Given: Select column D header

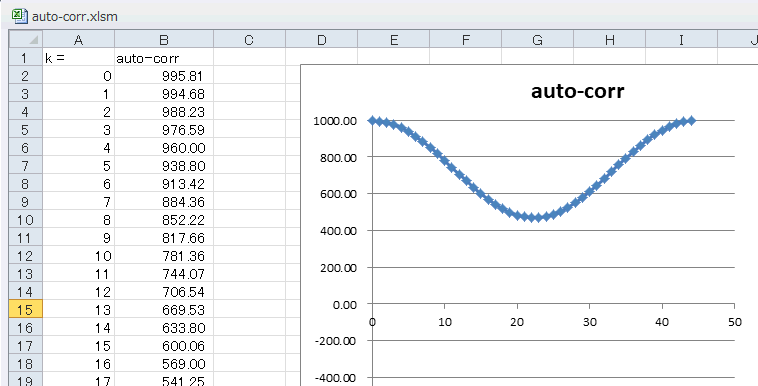Looking at the screenshot, I should [321, 39].
